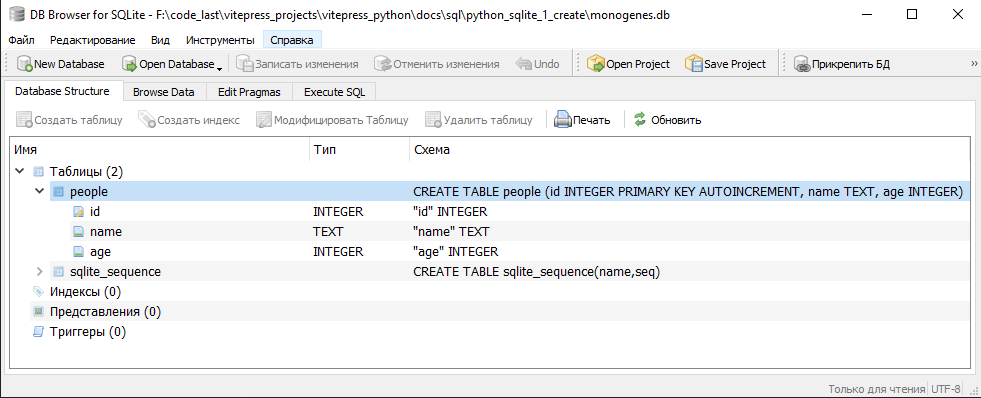Collapse the people table node
The height and width of the screenshot is (398, 981).
click(x=39, y=191)
